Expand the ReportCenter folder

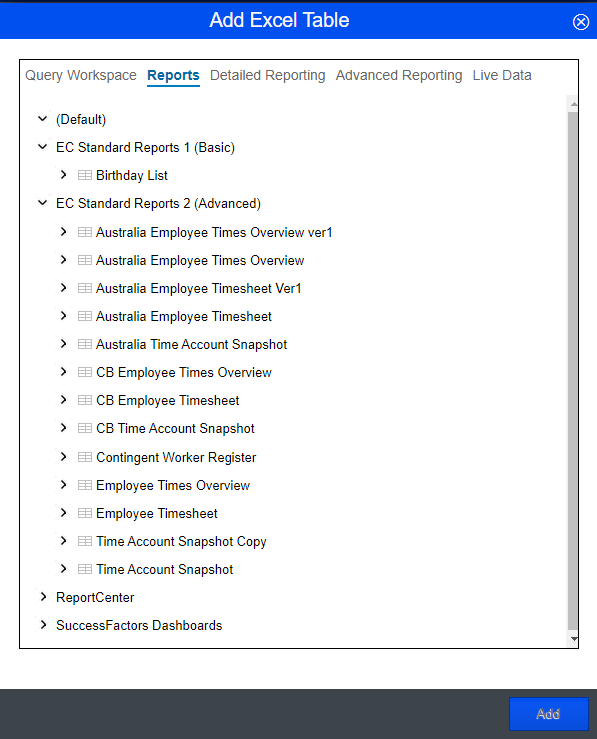click(x=43, y=597)
